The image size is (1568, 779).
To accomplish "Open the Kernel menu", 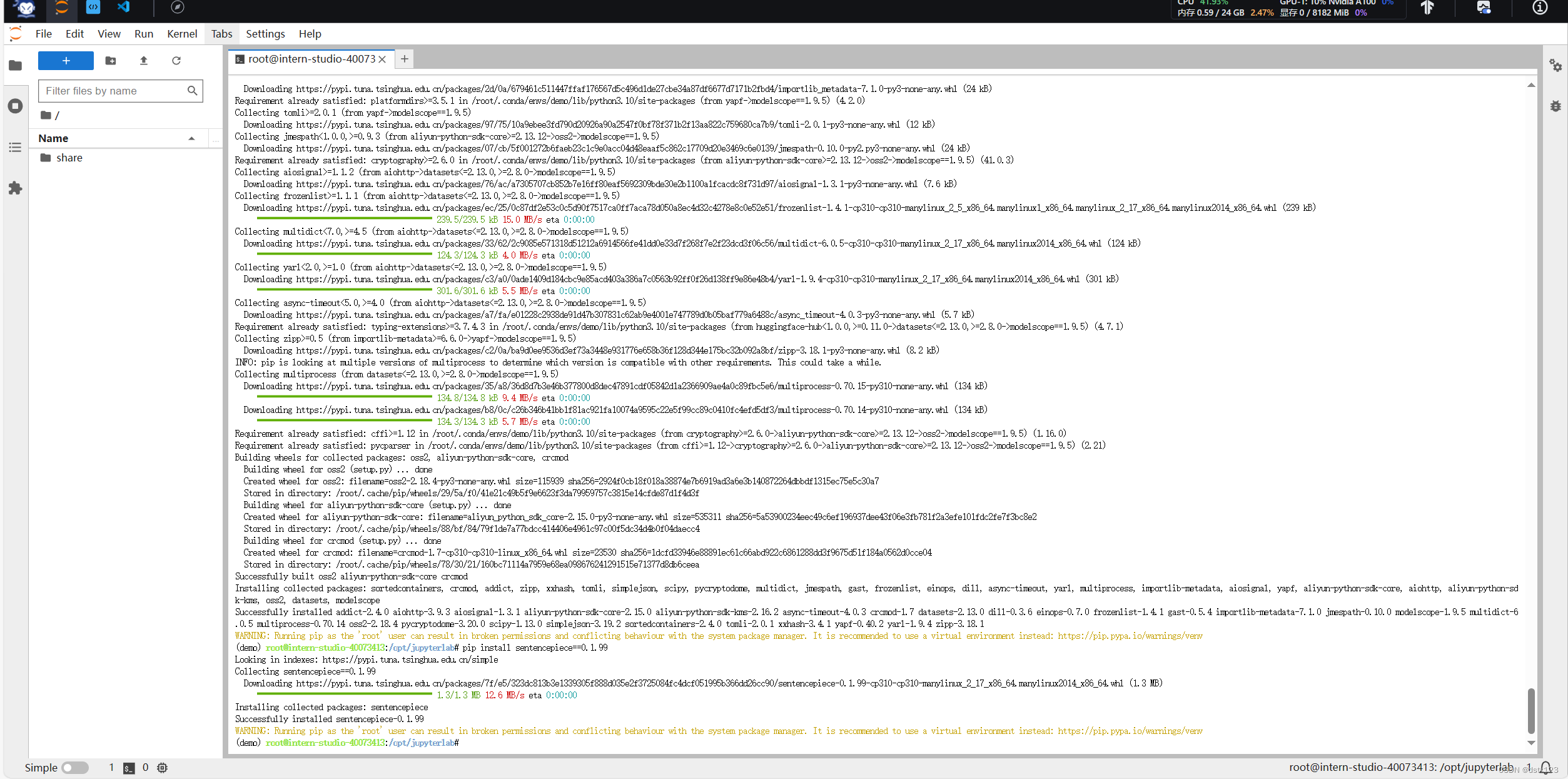I will pos(181,34).
